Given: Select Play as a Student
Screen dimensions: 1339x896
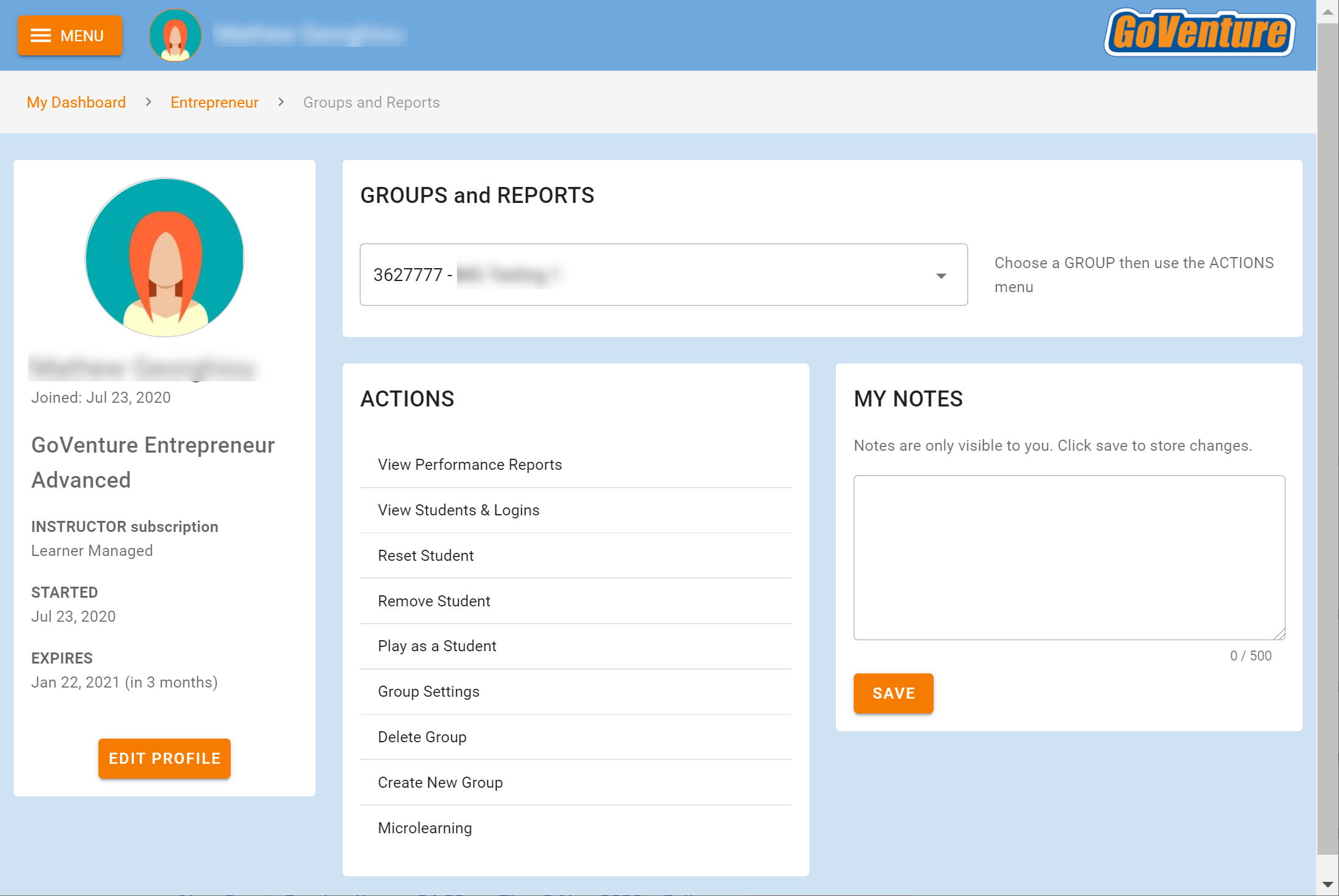Looking at the screenshot, I should click(437, 646).
